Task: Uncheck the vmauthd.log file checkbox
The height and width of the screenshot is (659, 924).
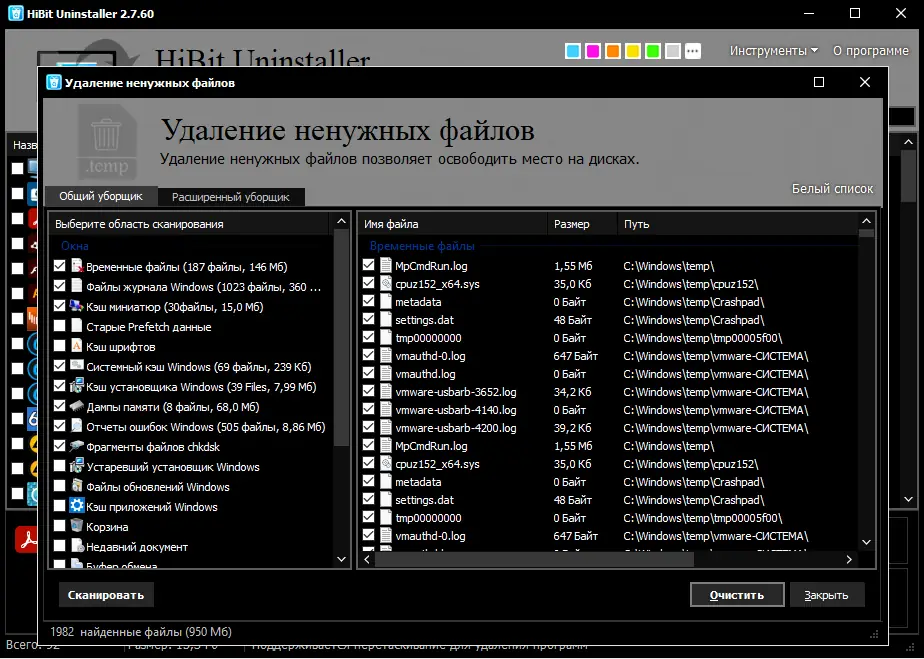Action: pos(368,373)
